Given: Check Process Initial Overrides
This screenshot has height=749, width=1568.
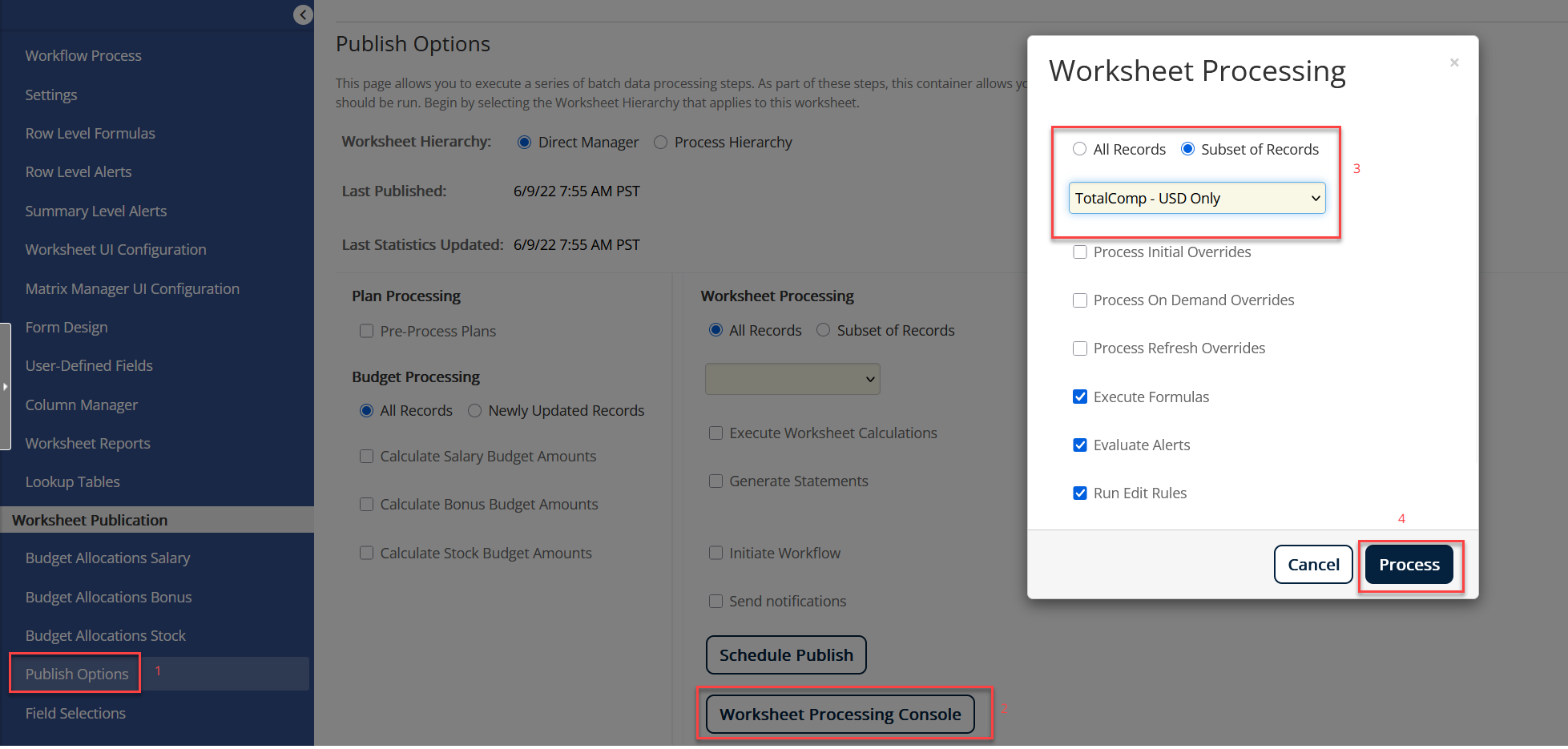Looking at the screenshot, I should coord(1080,252).
